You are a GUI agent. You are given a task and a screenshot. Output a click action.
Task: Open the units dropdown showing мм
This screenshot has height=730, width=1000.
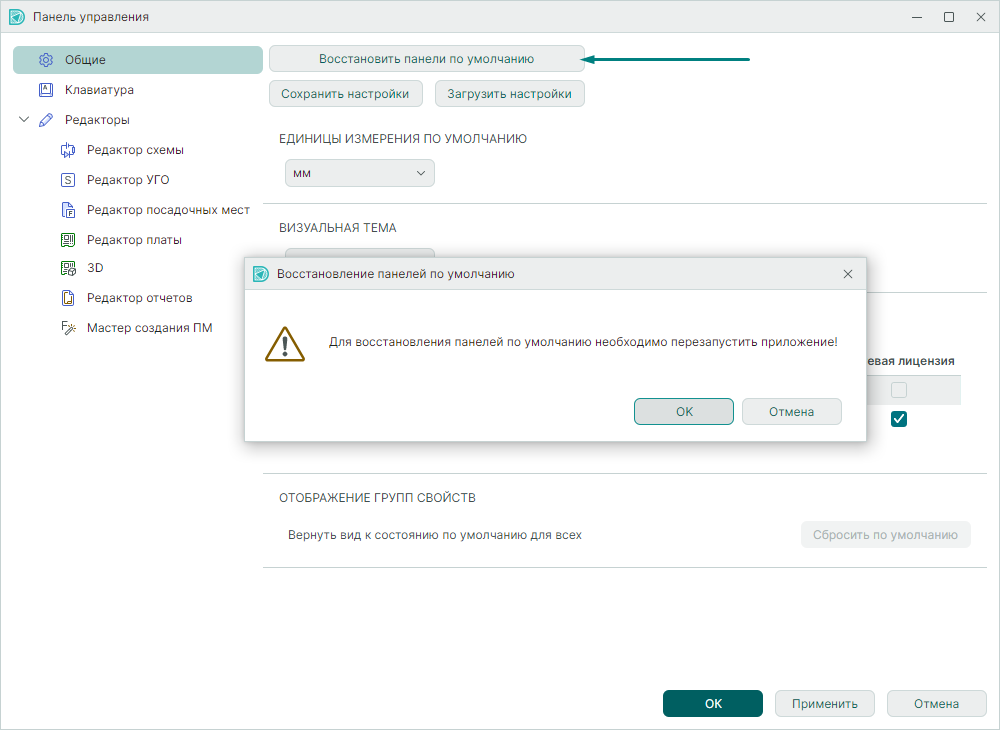[x=359, y=173]
